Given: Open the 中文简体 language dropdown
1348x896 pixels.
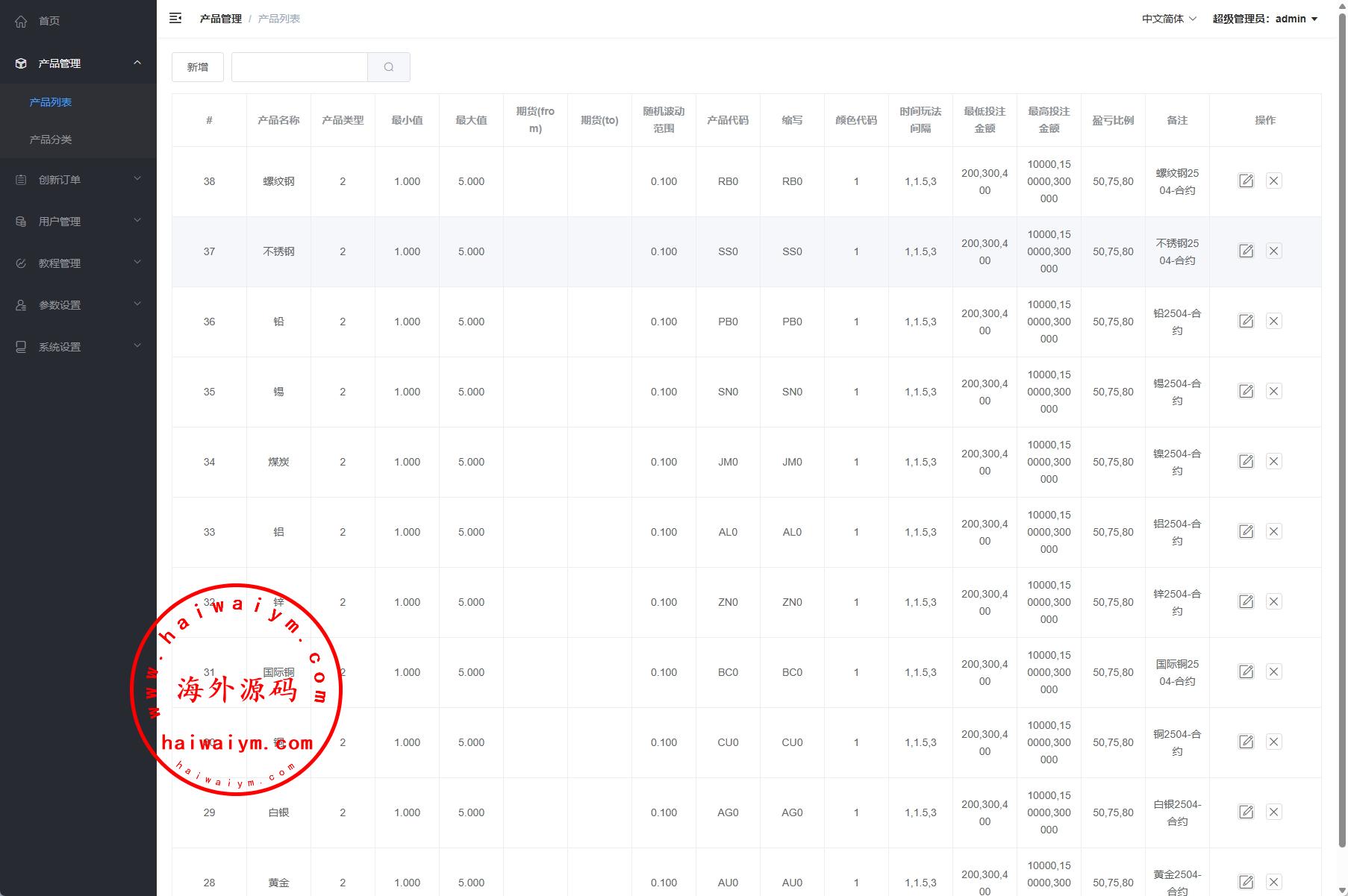Looking at the screenshot, I should point(1168,19).
